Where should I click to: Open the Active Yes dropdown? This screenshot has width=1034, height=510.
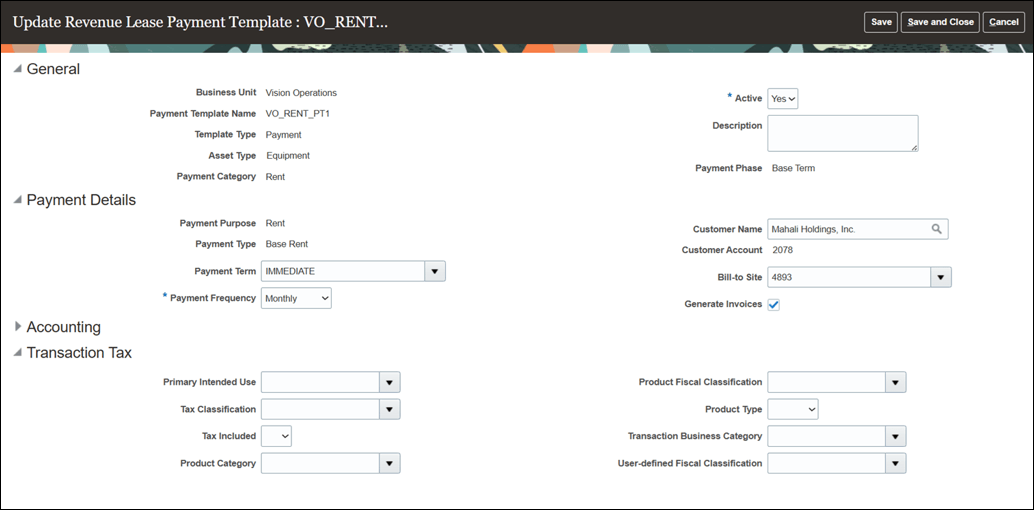(x=783, y=98)
